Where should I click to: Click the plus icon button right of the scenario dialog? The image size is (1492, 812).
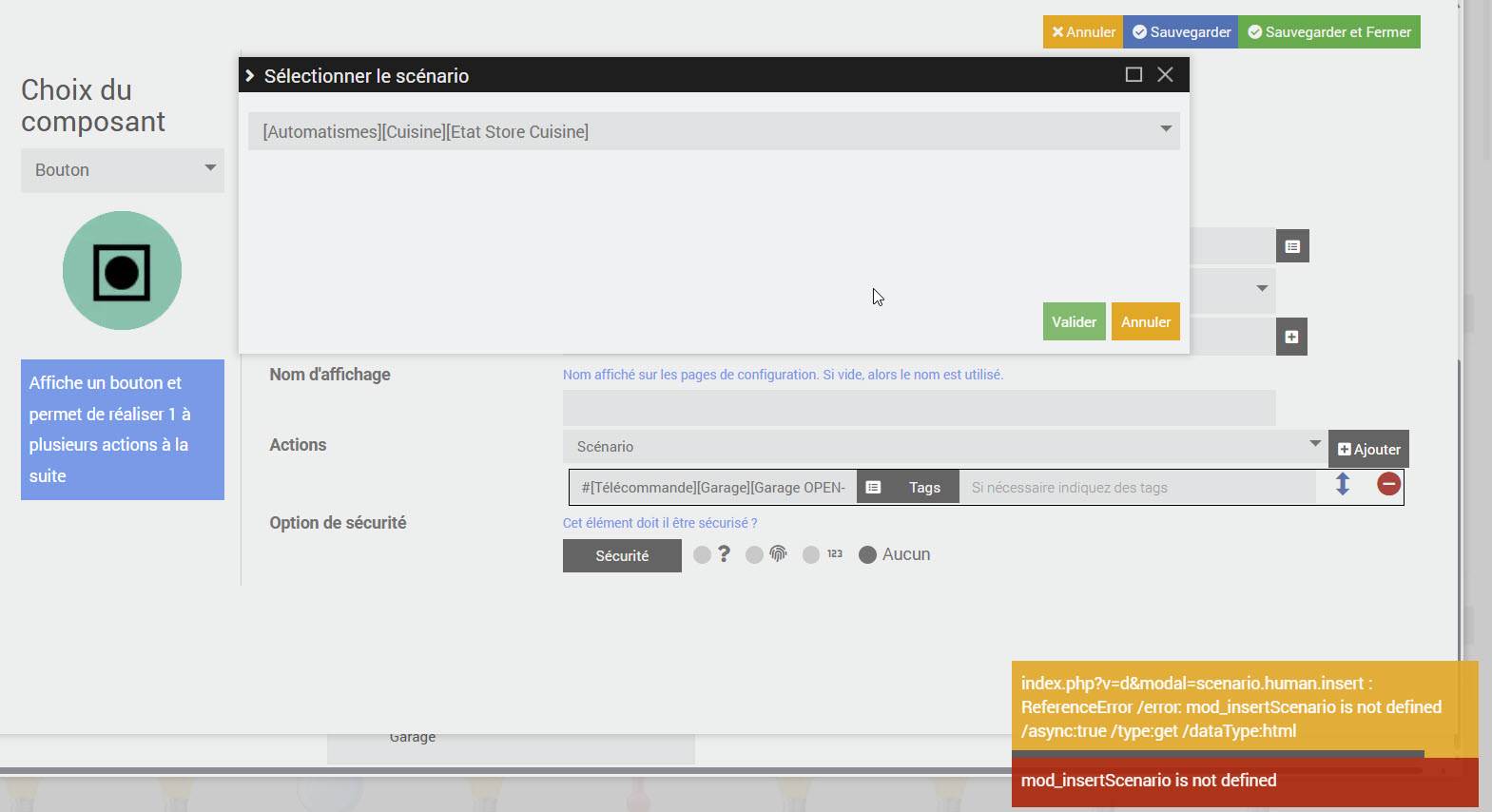1291,337
